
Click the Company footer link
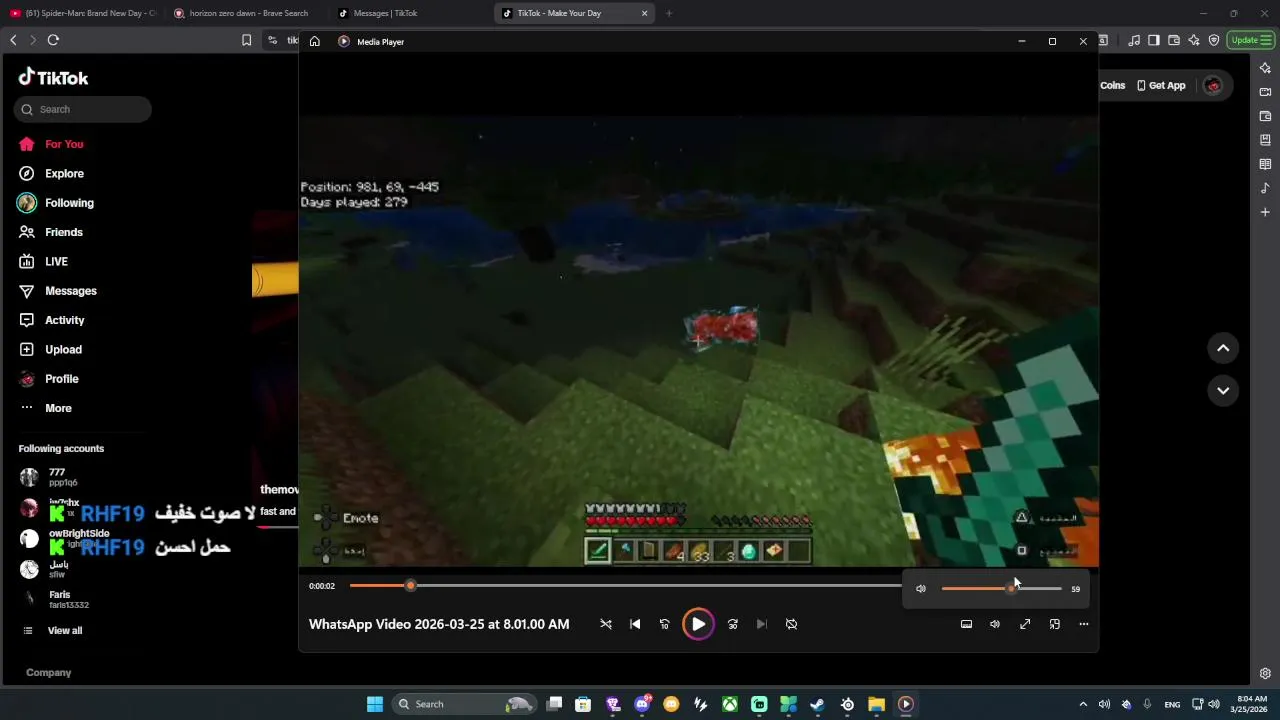[x=48, y=672]
